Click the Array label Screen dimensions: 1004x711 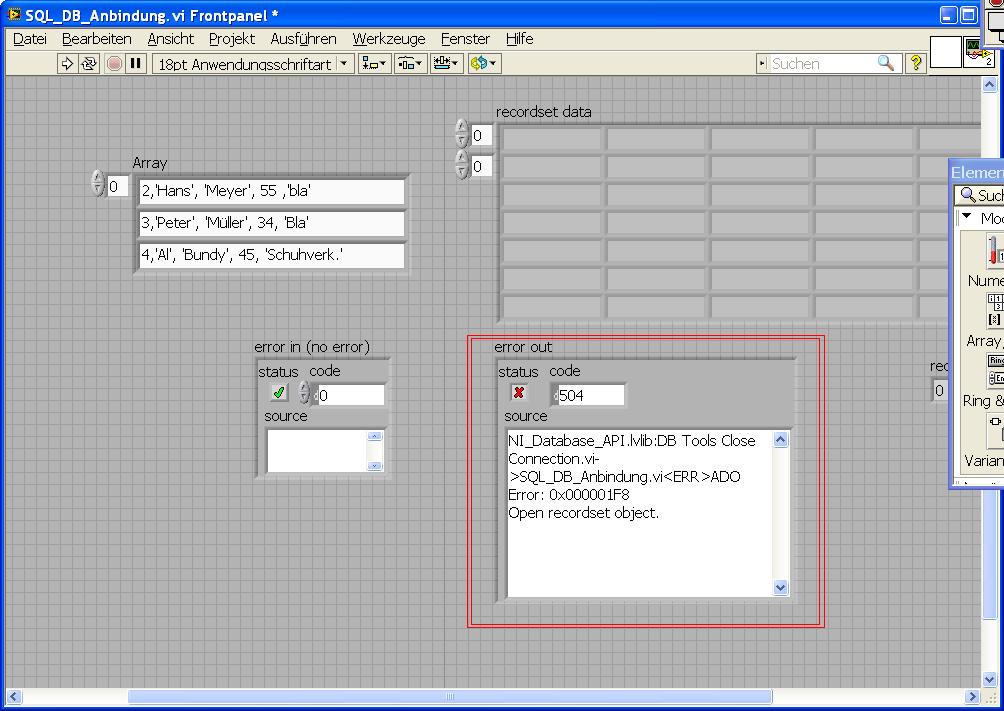coord(150,163)
